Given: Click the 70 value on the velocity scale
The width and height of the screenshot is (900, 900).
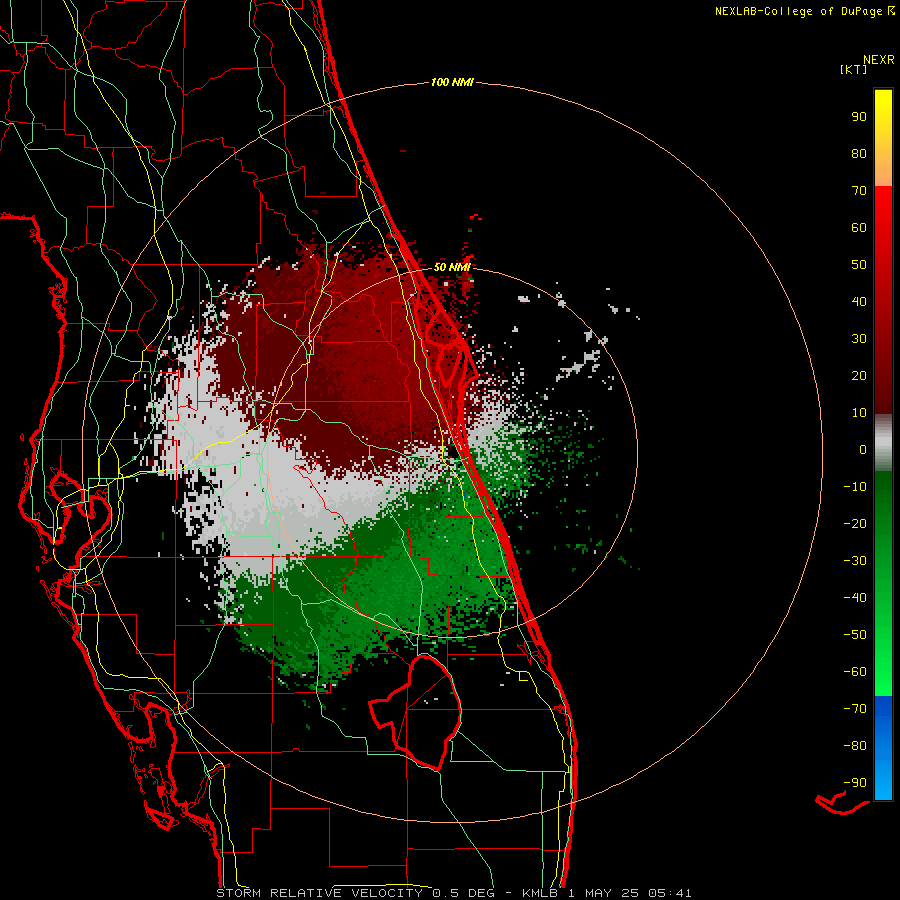Looking at the screenshot, I should [x=859, y=191].
